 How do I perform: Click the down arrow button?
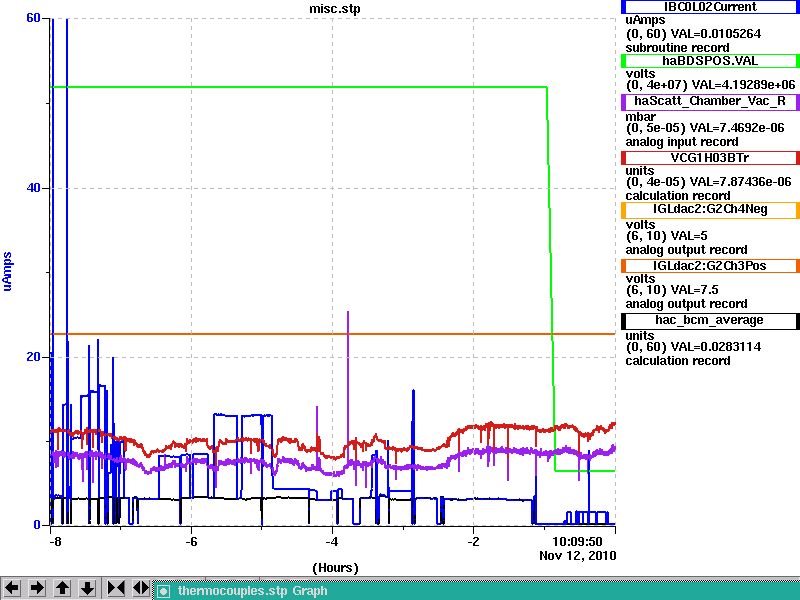[x=88, y=588]
